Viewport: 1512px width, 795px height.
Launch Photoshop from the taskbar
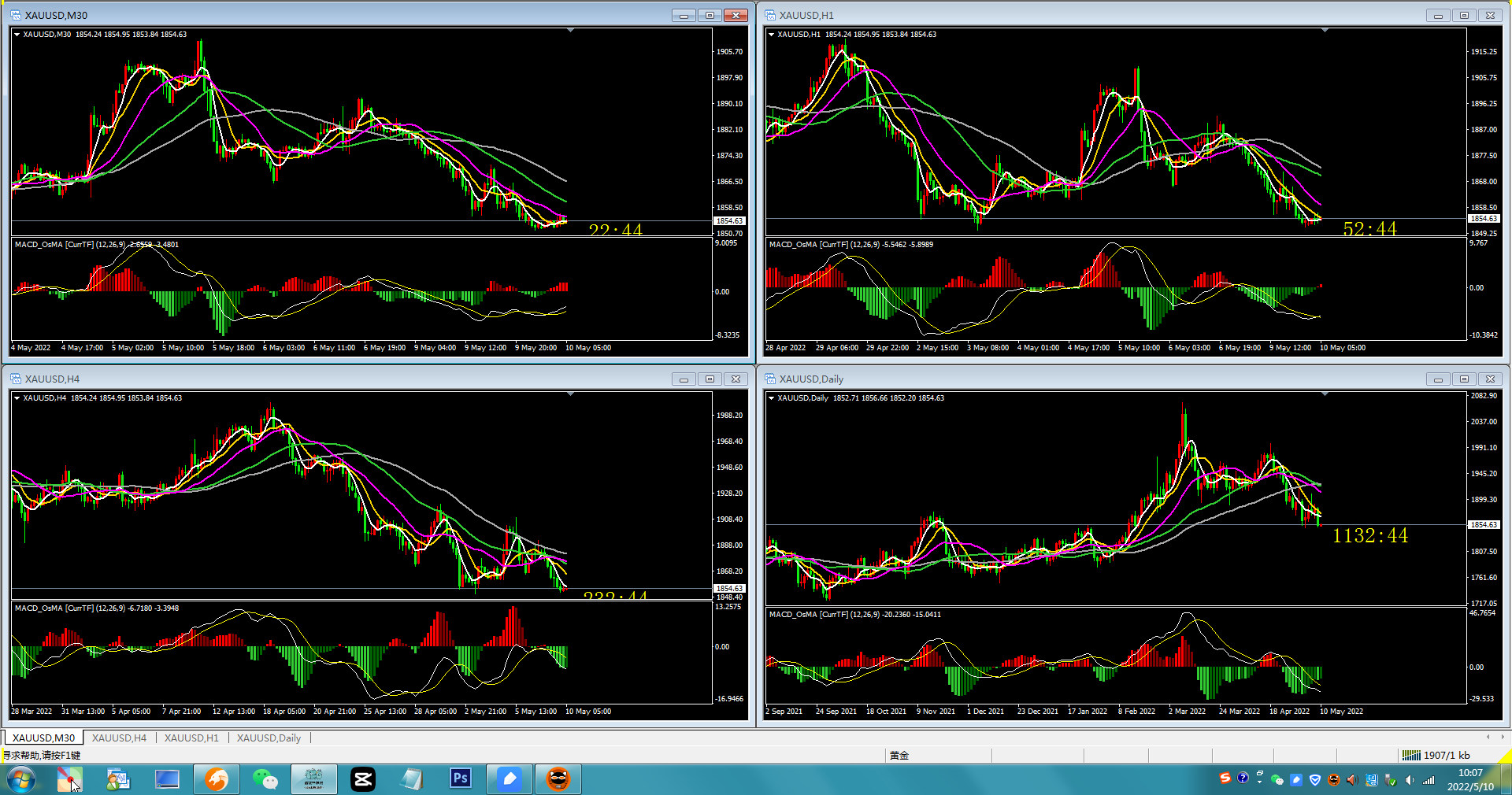[461, 779]
